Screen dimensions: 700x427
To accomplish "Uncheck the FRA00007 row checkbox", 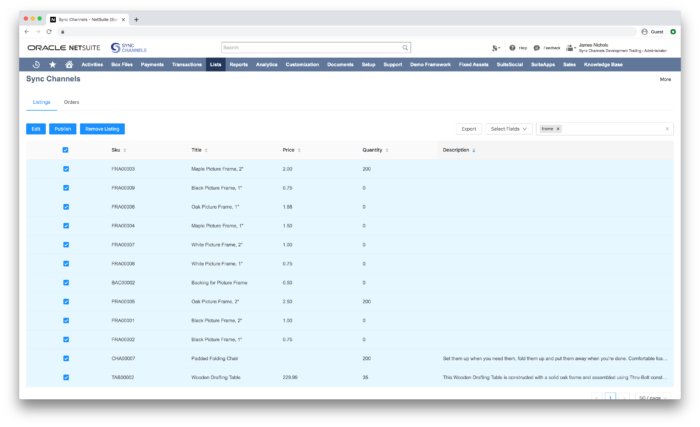I will [66, 245].
